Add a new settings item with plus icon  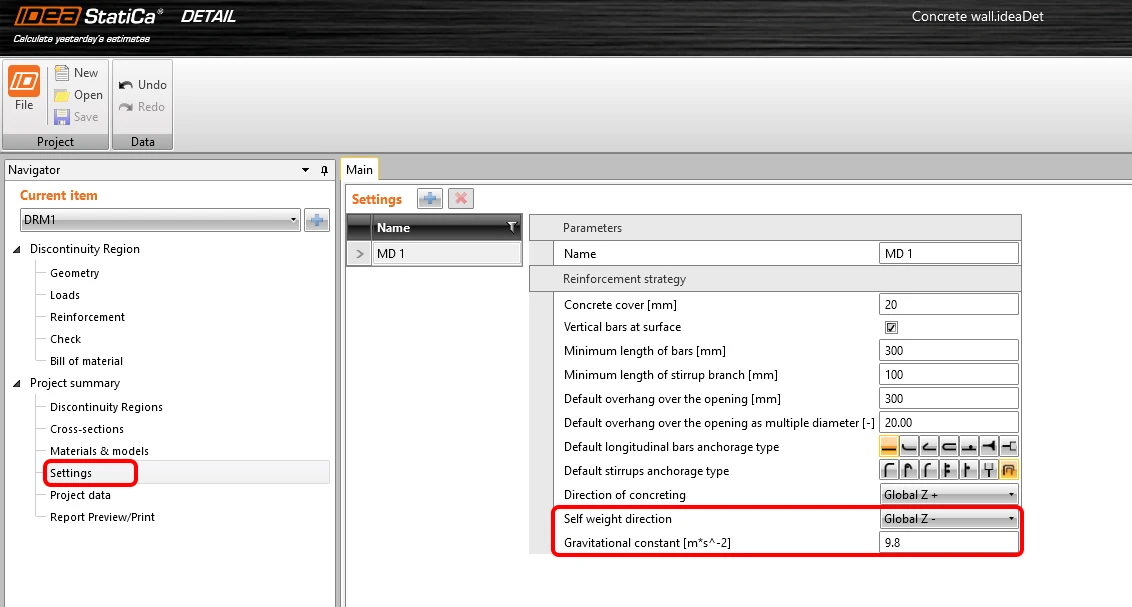coord(430,198)
